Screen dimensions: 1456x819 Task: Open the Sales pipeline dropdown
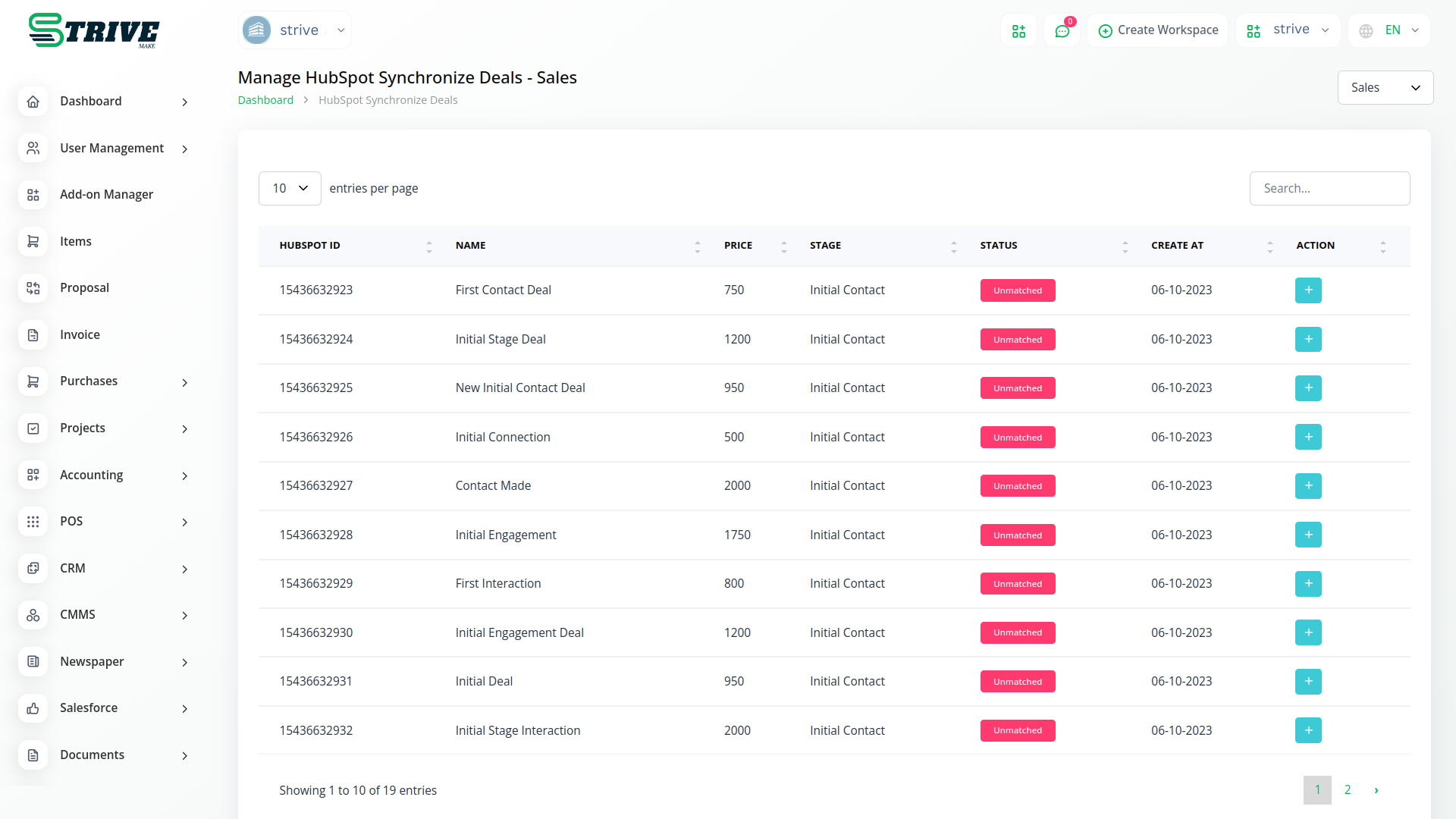tap(1385, 88)
